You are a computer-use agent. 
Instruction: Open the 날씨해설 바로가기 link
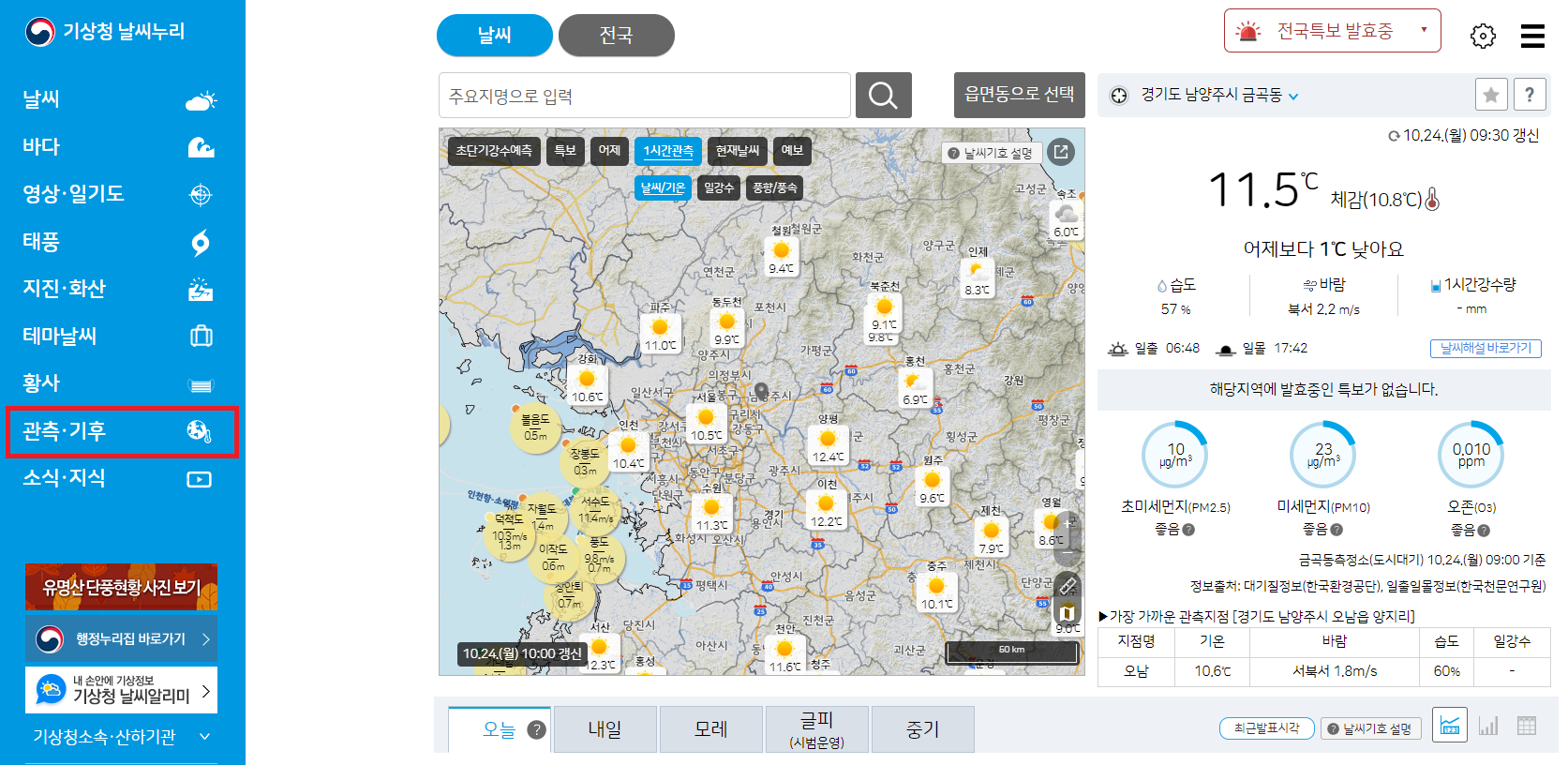pos(1486,349)
